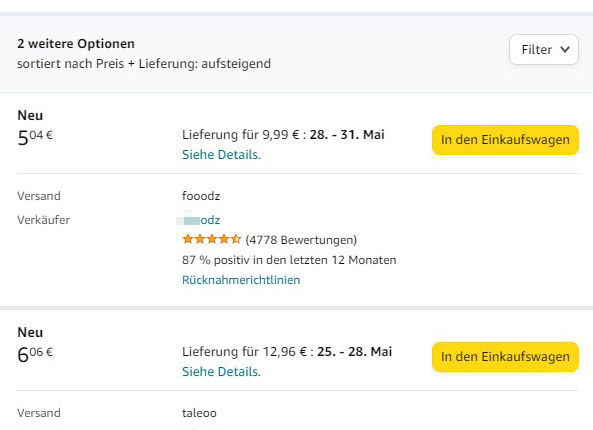
Task: Click the chevron arrow beside Filter
Action: click(565, 50)
